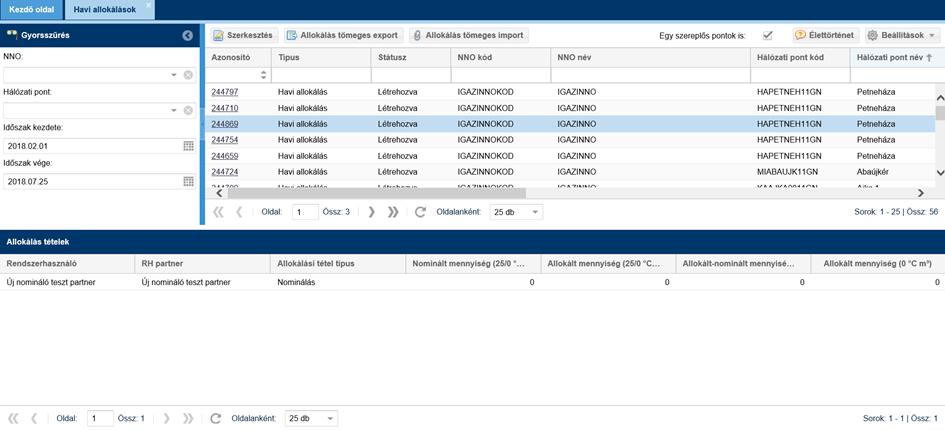Toggle Egy szereplős pontok is checkbox

(767, 36)
